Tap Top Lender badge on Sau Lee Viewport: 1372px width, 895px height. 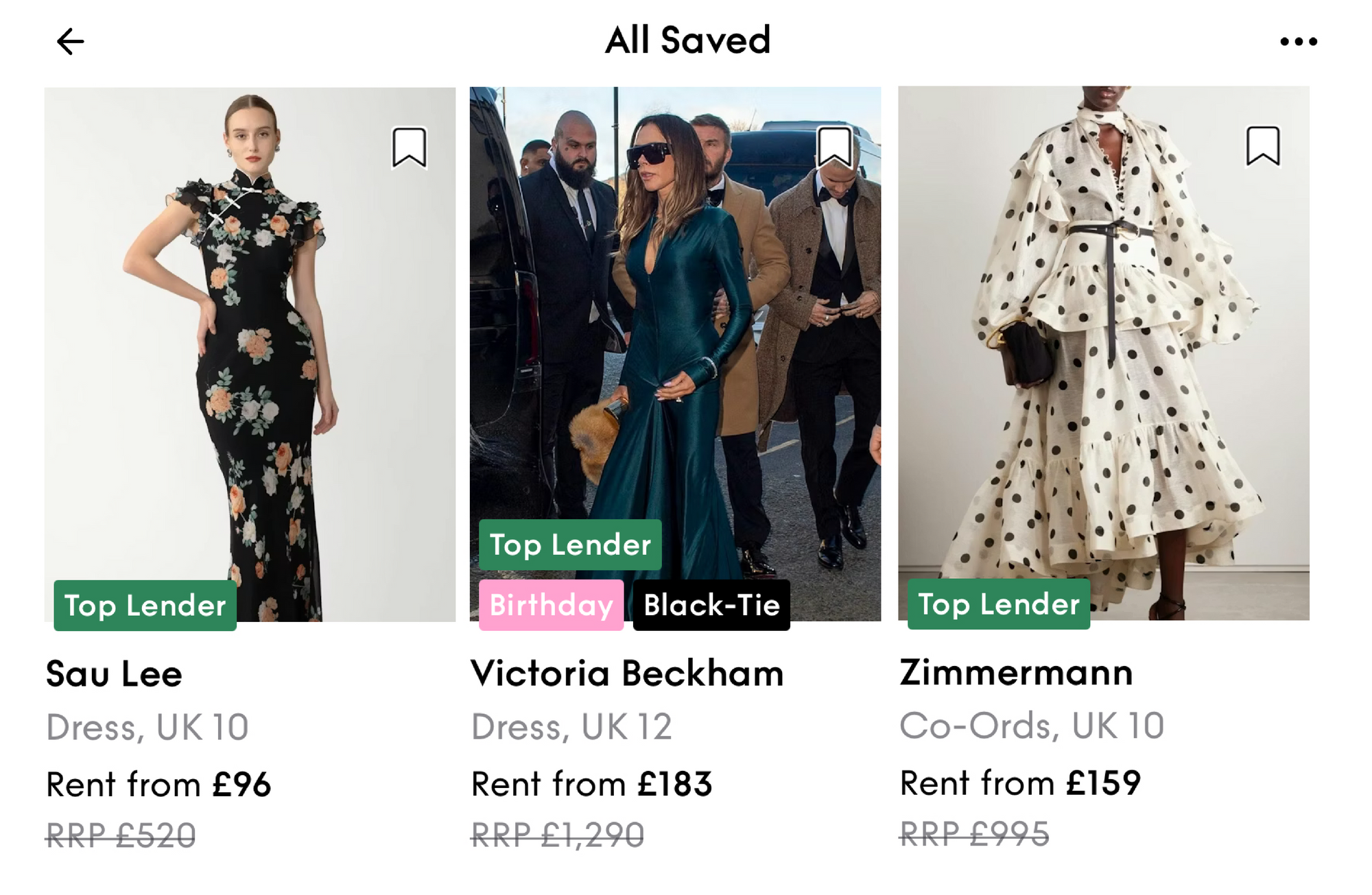pos(145,605)
